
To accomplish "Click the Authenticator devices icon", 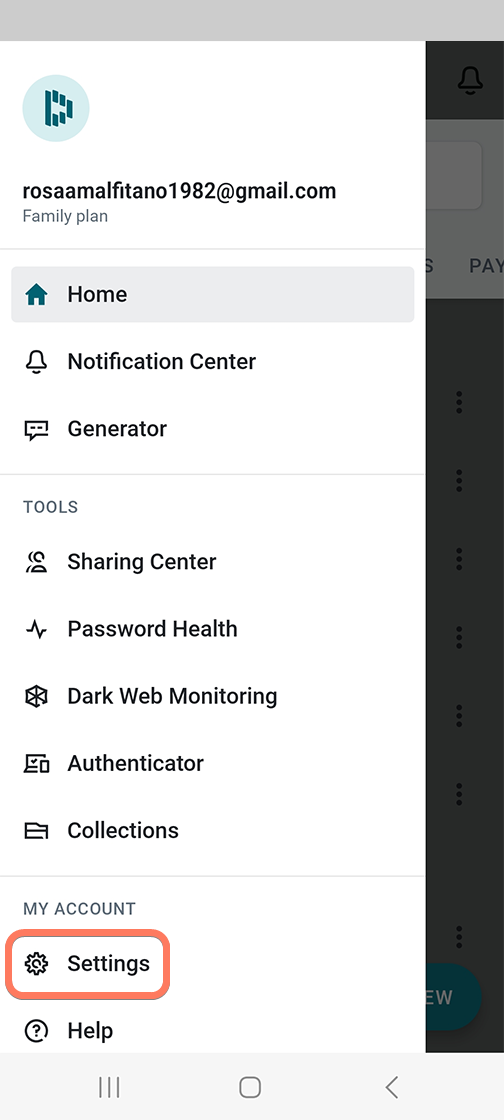I will point(36,764).
